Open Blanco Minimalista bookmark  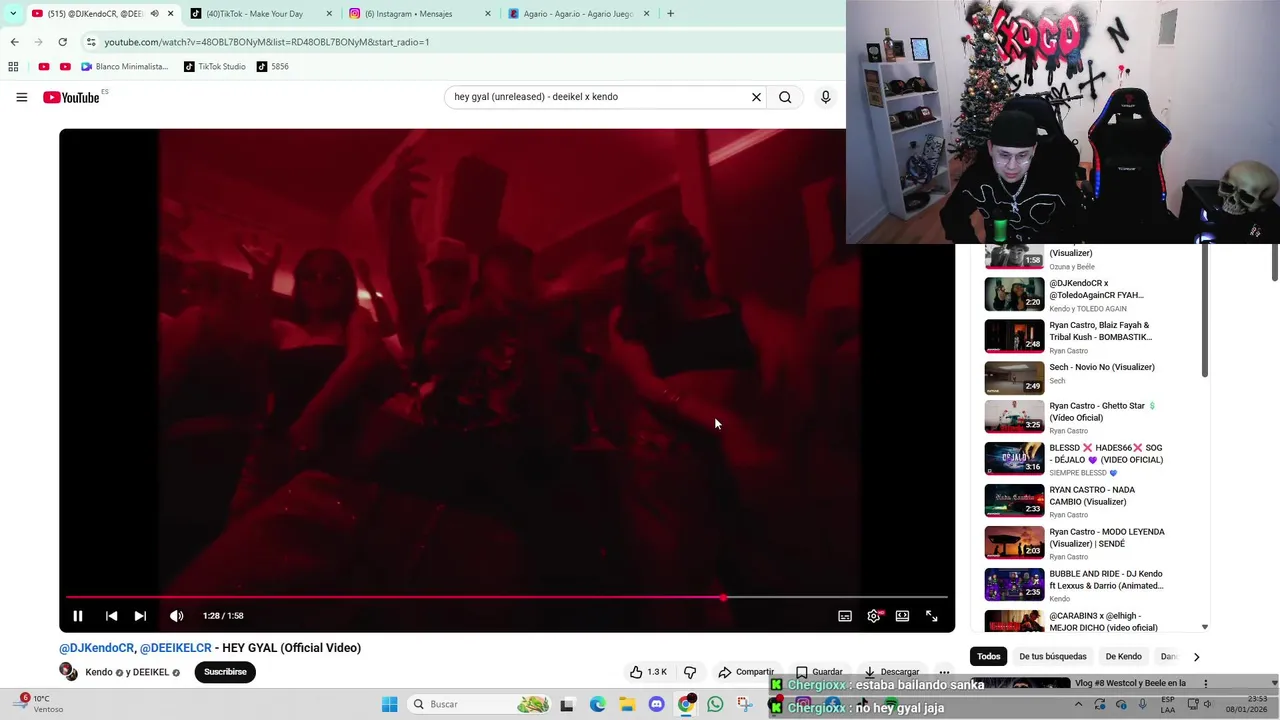124,67
